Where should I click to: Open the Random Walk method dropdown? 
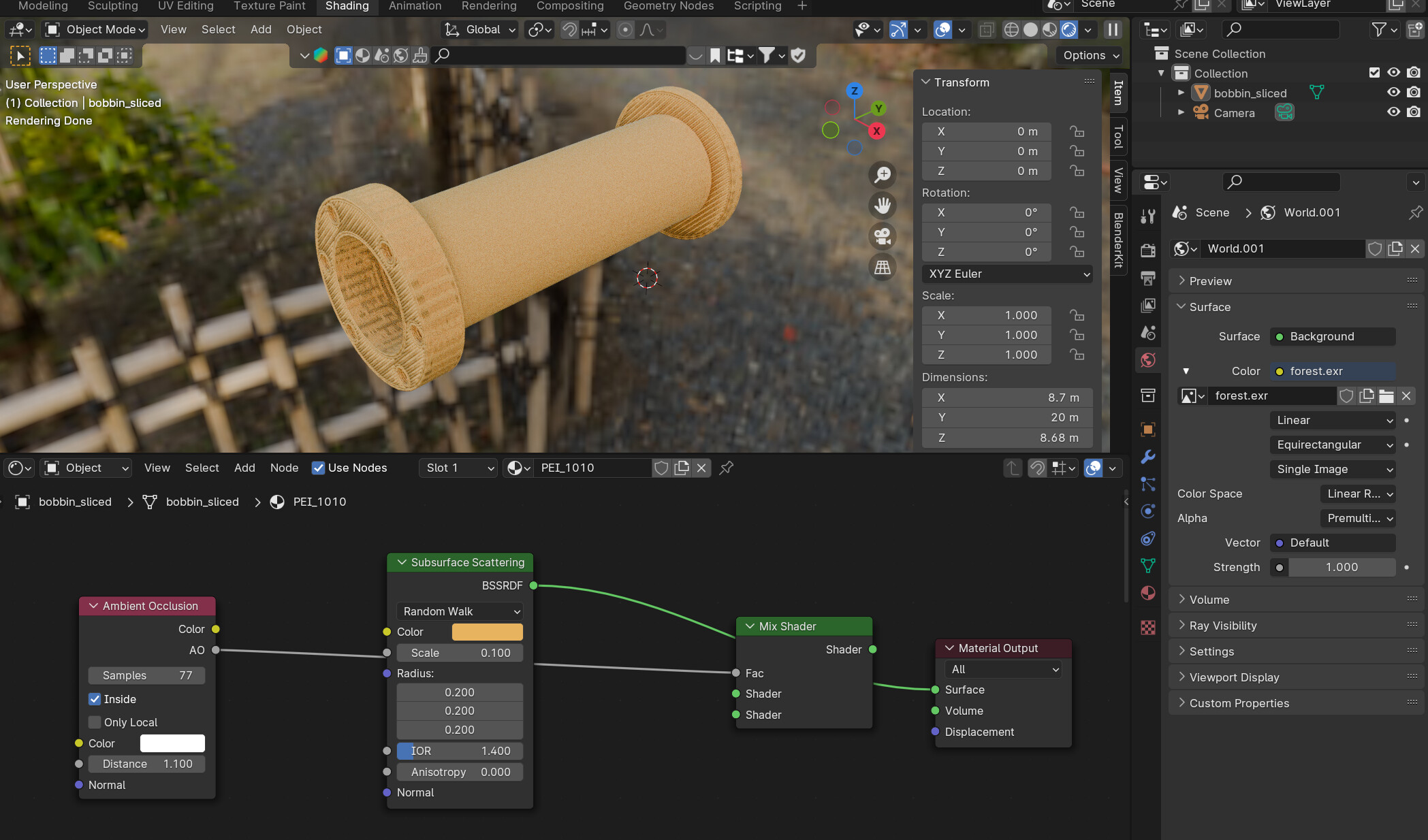(x=460, y=611)
